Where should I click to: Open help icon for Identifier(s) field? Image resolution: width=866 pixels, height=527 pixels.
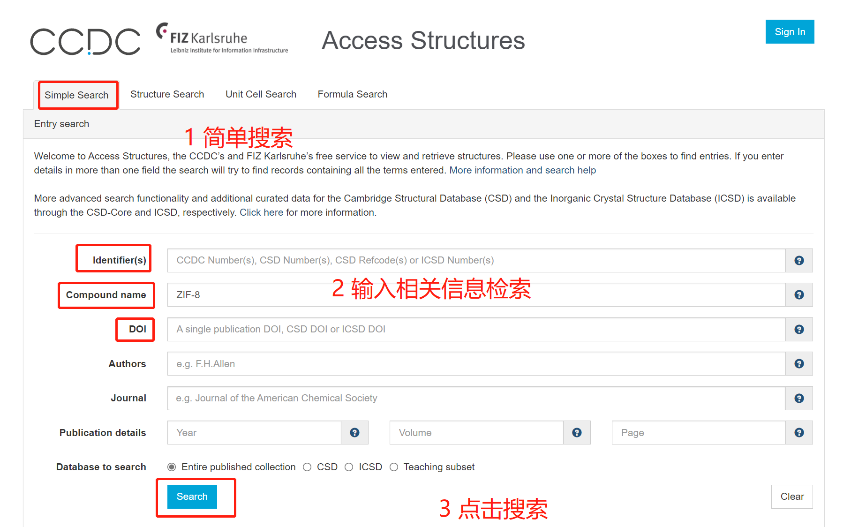tap(799, 260)
